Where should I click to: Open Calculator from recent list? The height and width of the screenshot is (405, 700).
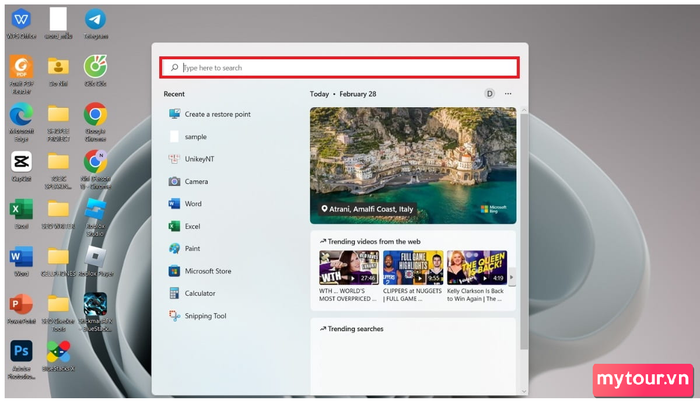pyautogui.click(x=192, y=293)
